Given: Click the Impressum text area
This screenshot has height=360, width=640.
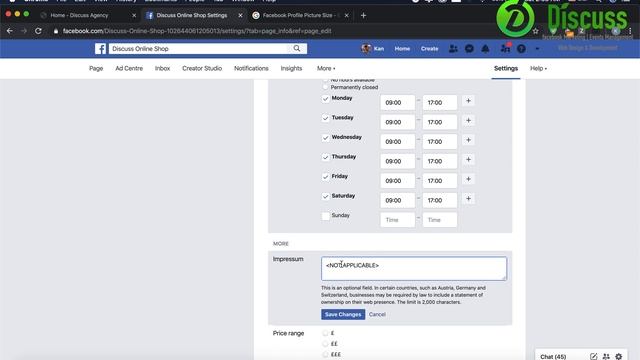Looking at the screenshot, I should click(x=414, y=269).
